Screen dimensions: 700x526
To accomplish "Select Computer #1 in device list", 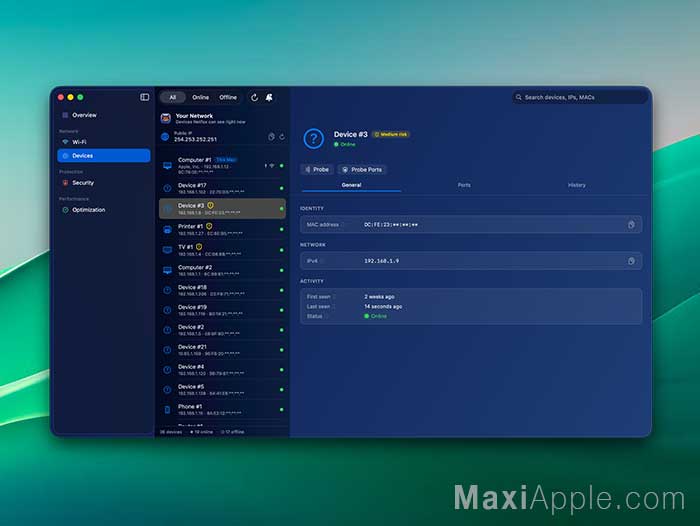I will pos(222,166).
